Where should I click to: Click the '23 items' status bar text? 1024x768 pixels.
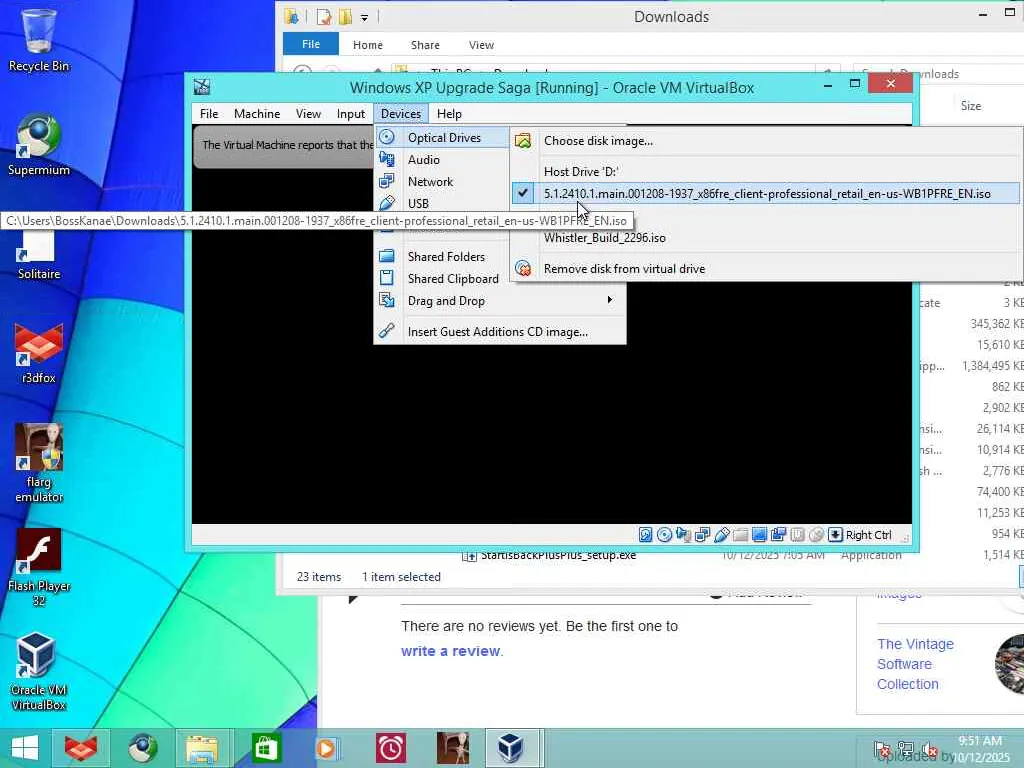click(x=319, y=577)
